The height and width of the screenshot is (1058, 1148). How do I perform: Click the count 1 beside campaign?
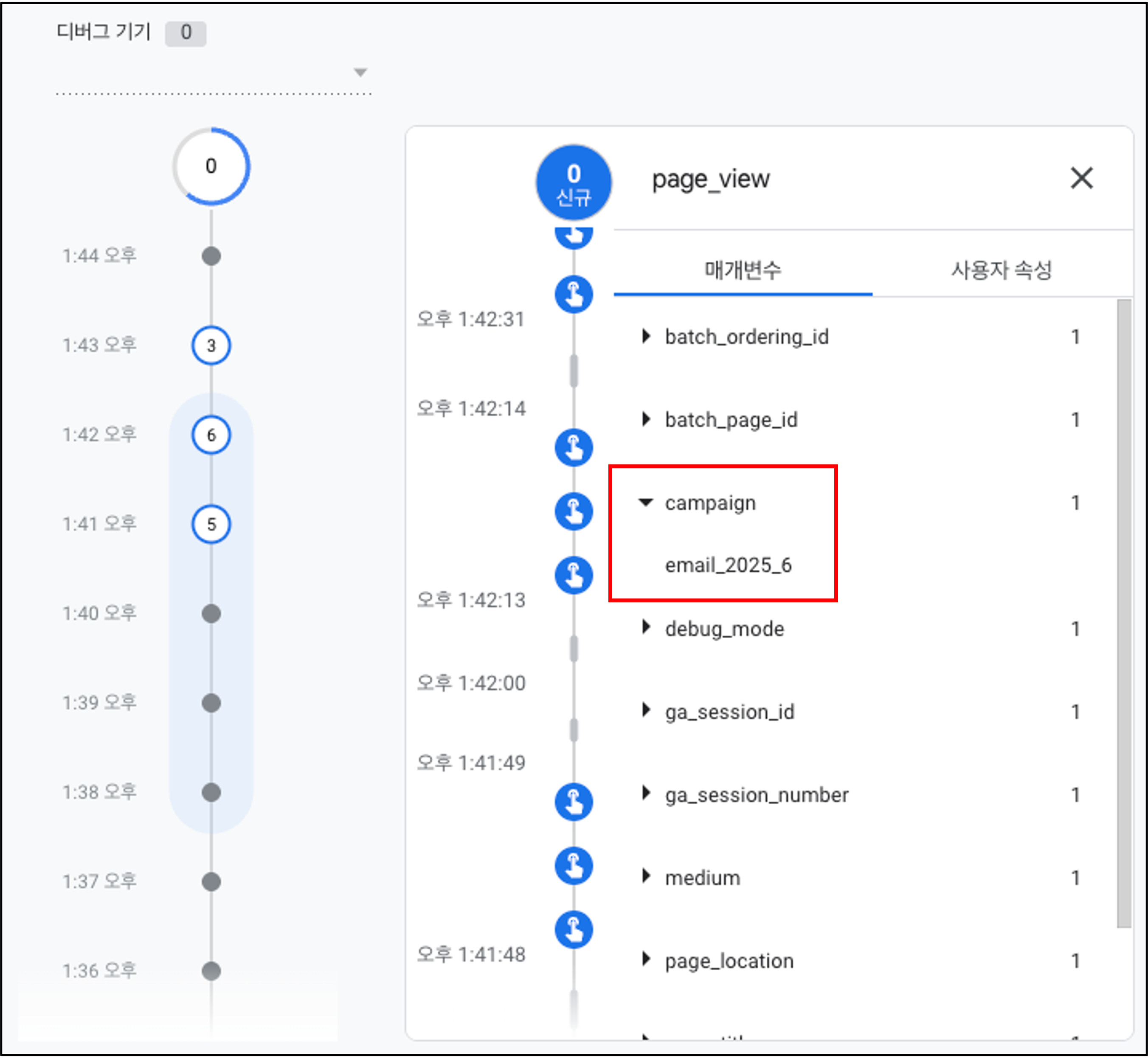1075,502
